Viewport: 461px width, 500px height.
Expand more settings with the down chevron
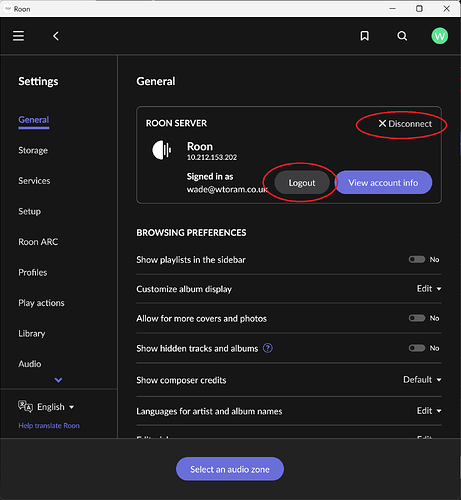point(58,380)
